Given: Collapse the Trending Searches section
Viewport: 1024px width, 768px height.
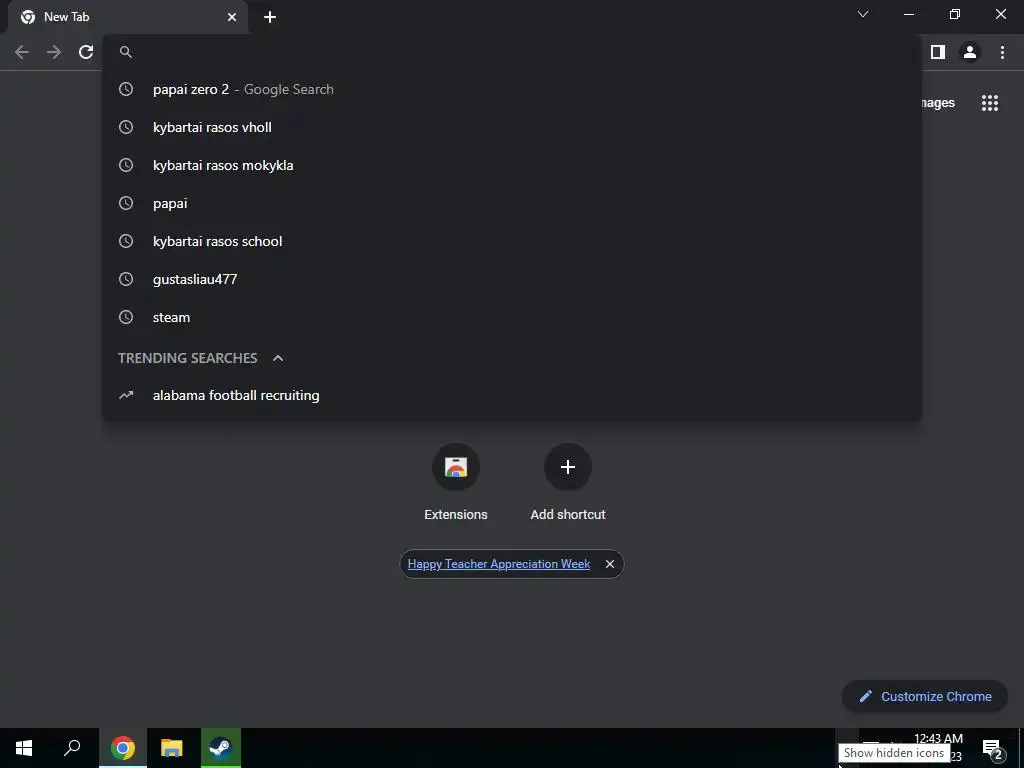Looking at the screenshot, I should point(278,358).
